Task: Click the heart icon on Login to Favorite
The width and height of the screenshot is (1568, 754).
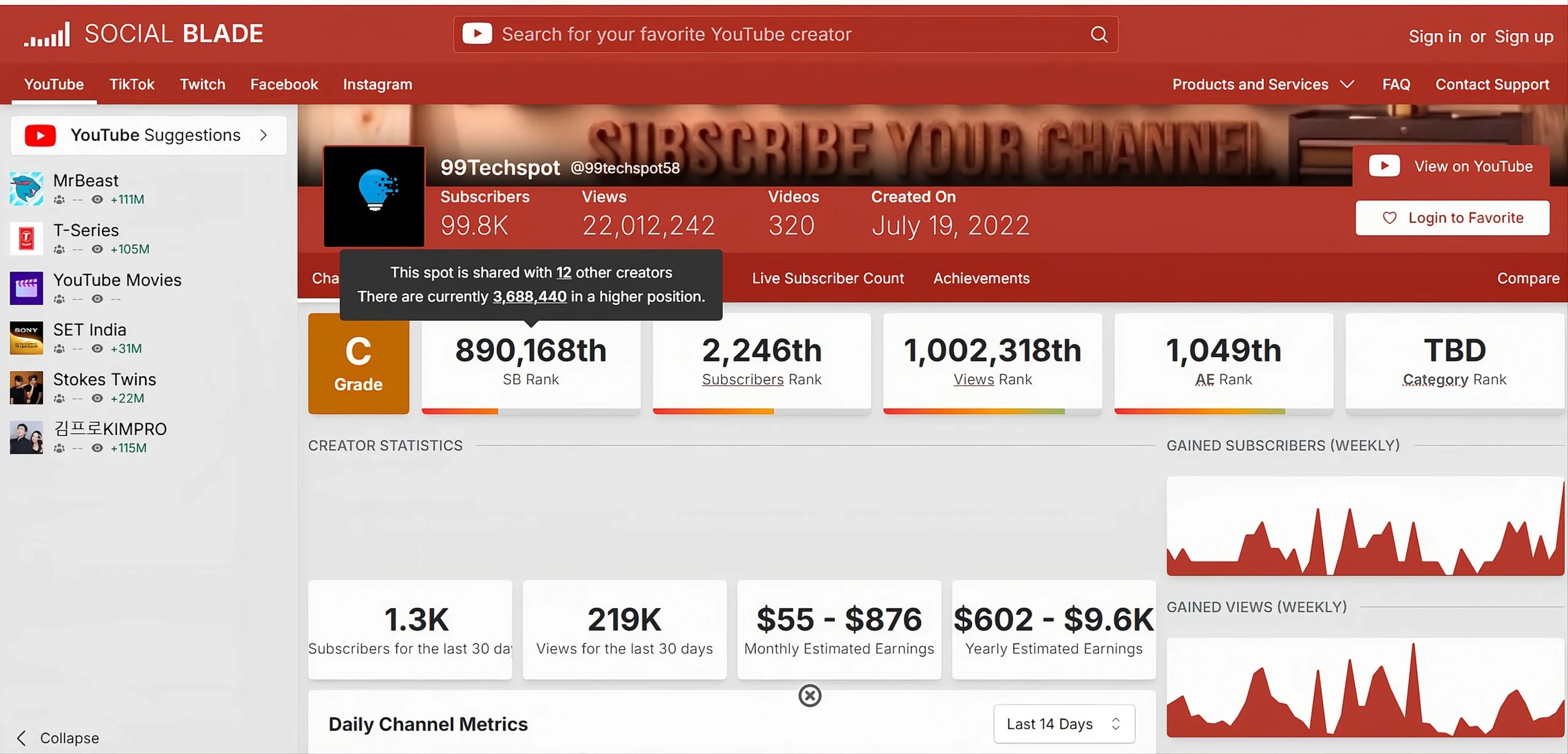Action: [1390, 218]
